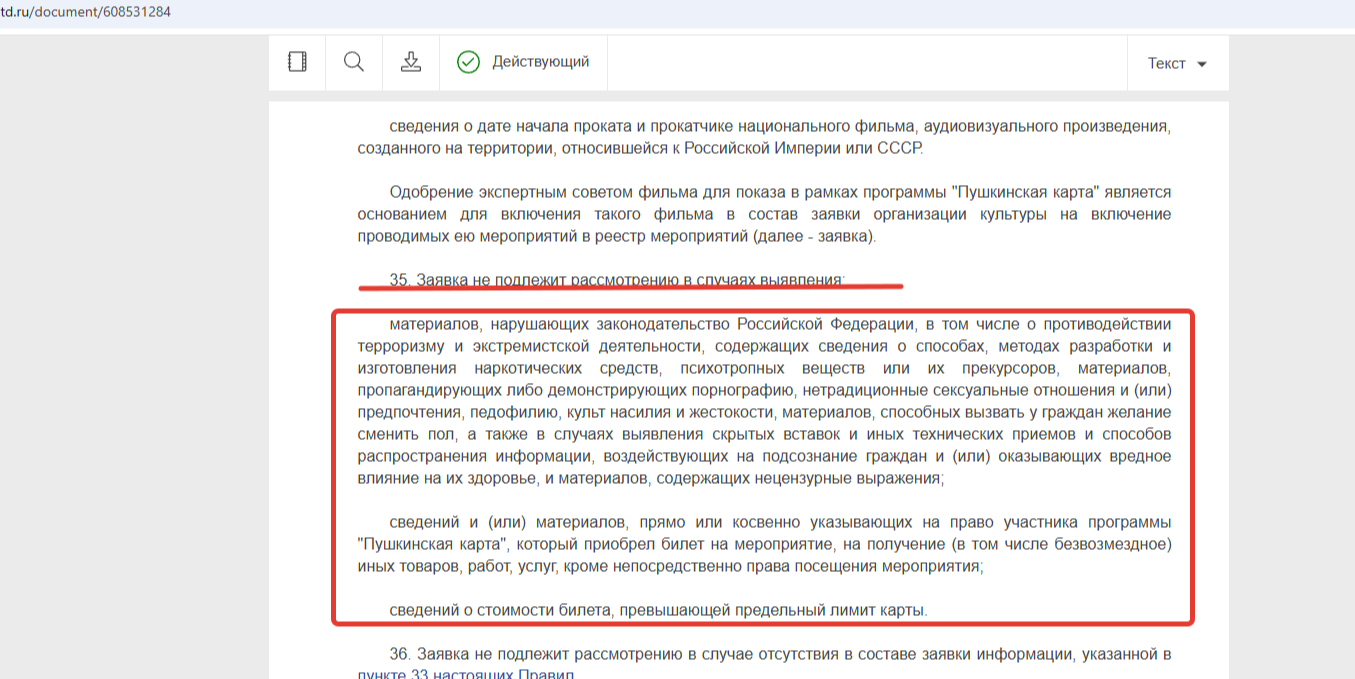Click "пункте 33 настоящих Правил" reference
Viewport: 1355px width, 679px height.
coord(466,674)
